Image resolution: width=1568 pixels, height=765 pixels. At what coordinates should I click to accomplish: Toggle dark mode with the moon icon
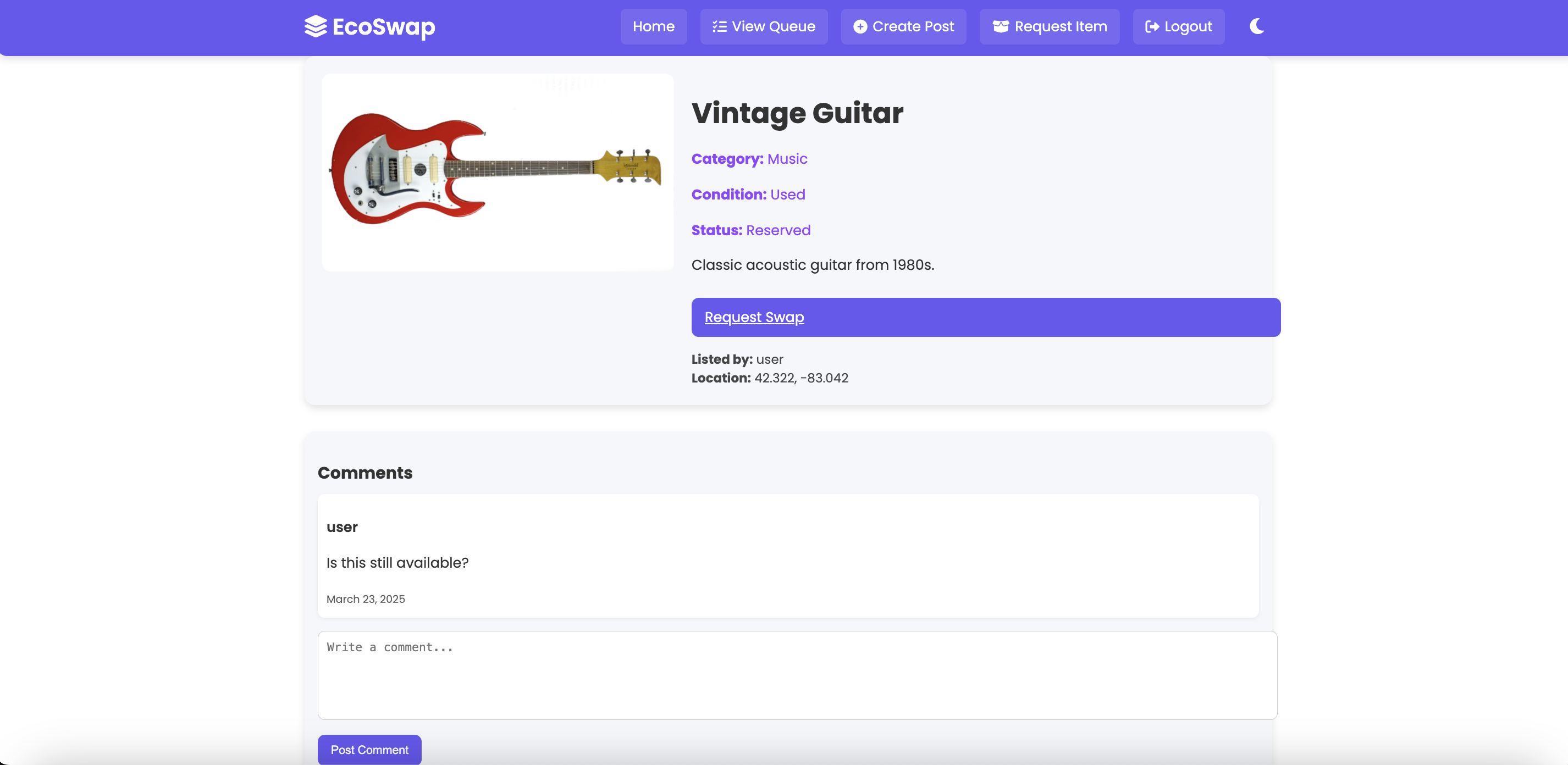[1256, 26]
